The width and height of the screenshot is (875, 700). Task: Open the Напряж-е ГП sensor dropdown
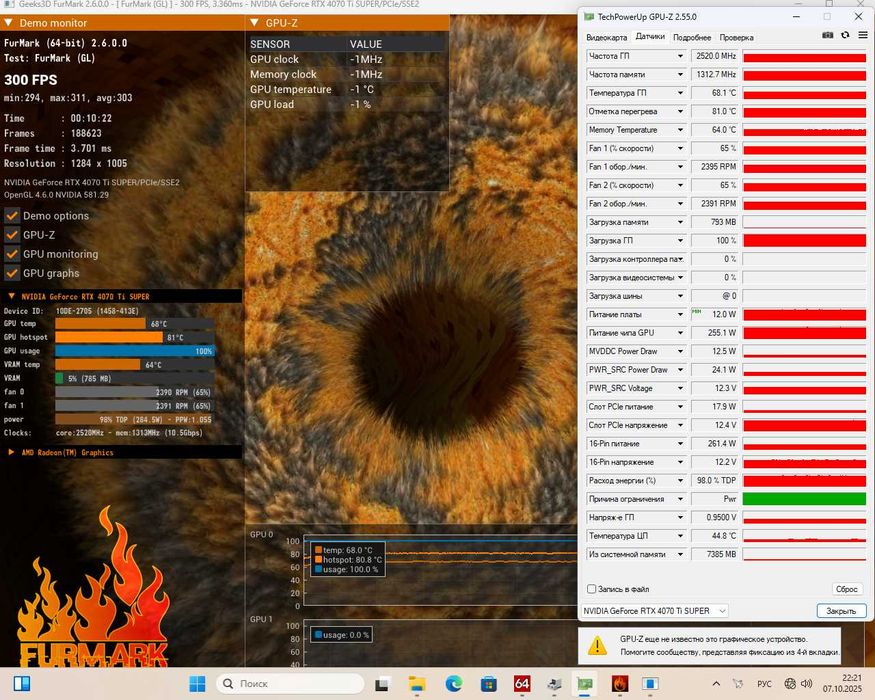pyautogui.click(x=680, y=517)
